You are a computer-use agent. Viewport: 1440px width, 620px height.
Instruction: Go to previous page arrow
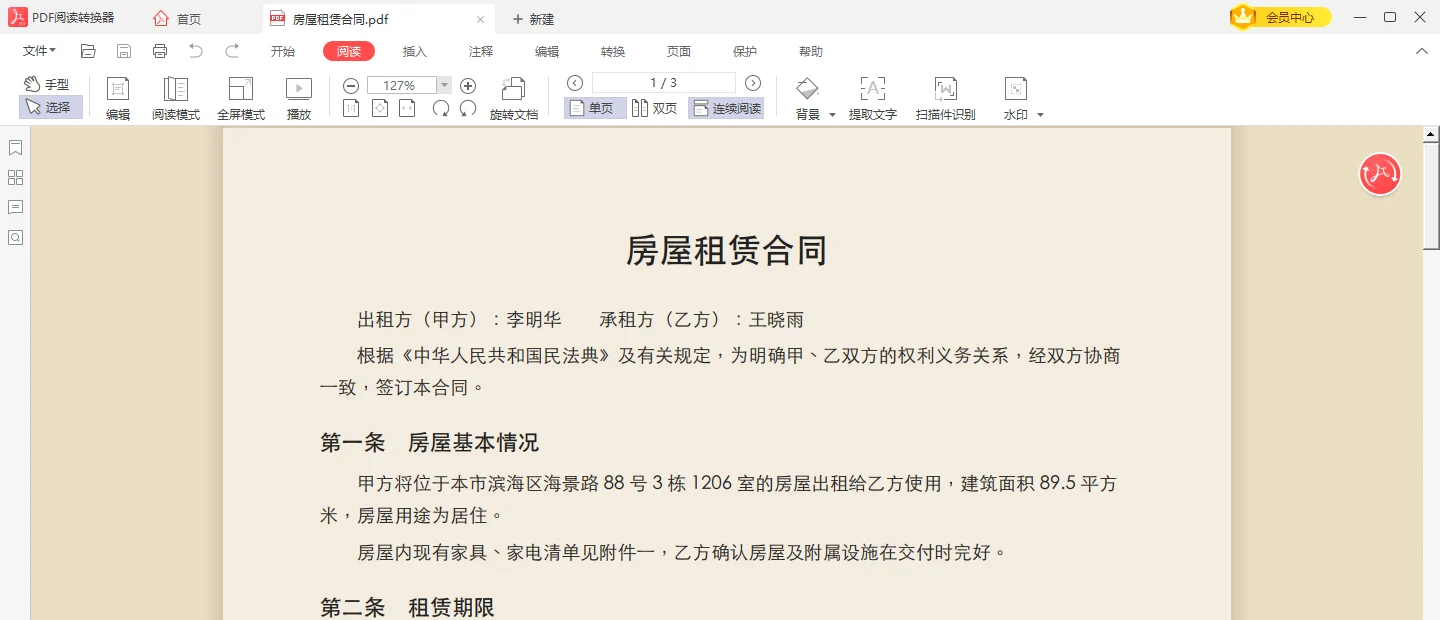(575, 83)
